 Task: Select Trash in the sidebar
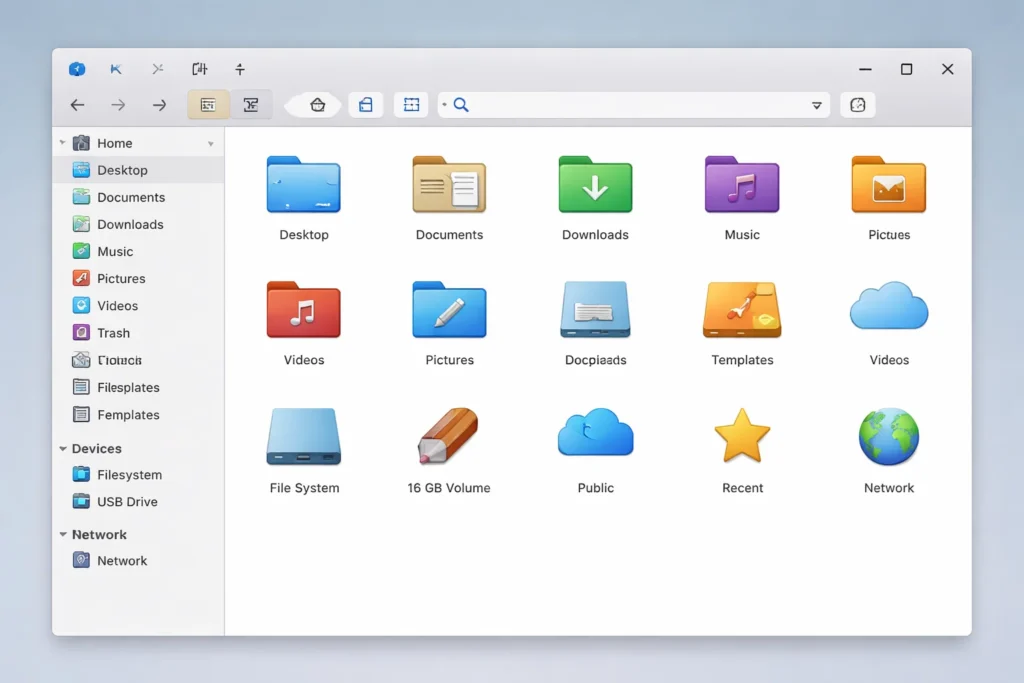coord(113,333)
